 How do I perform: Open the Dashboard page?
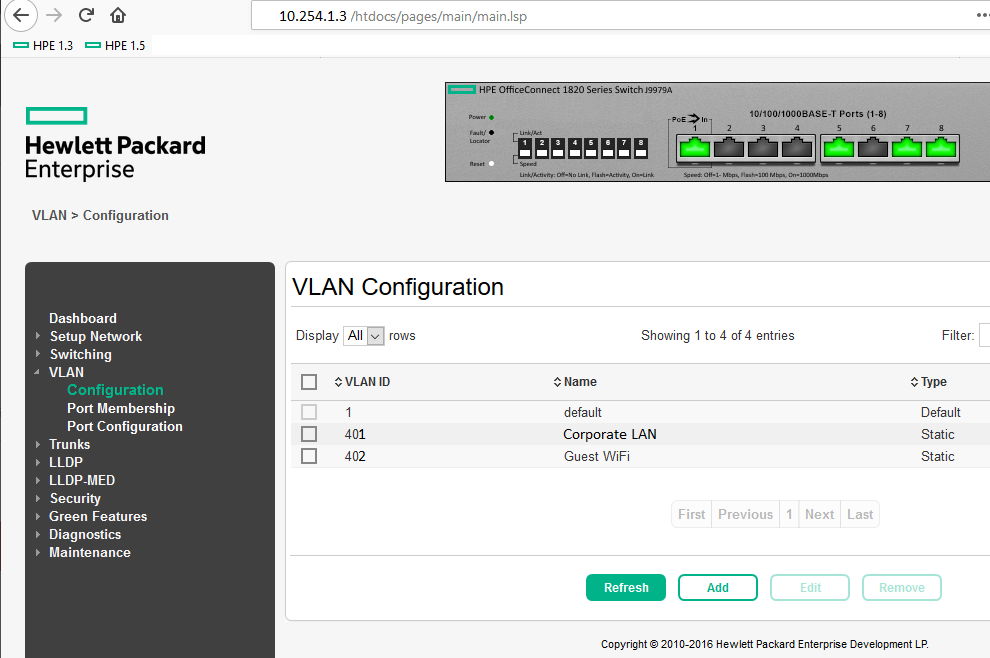pos(83,318)
